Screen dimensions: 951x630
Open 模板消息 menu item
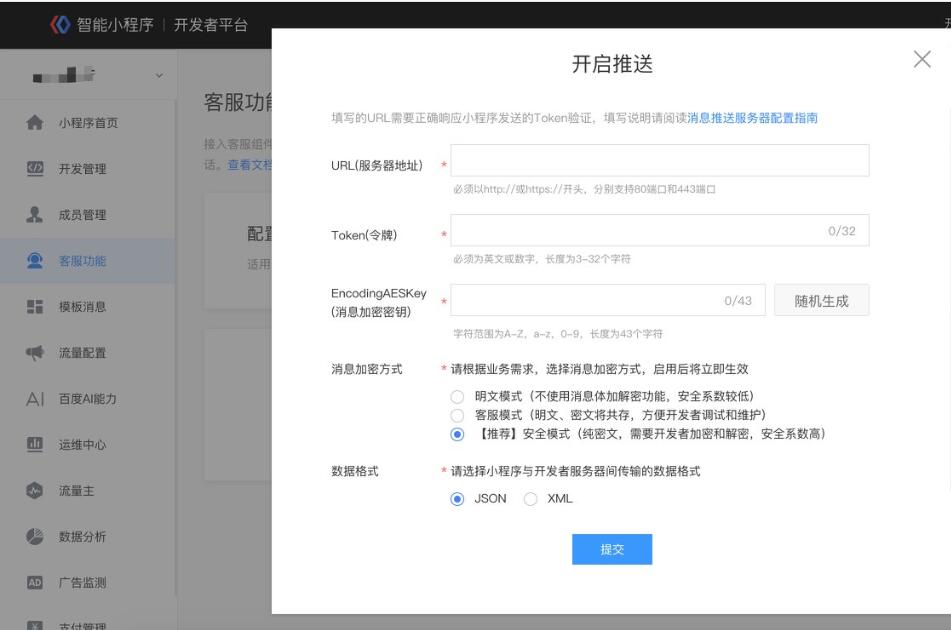[x=88, y=307]
